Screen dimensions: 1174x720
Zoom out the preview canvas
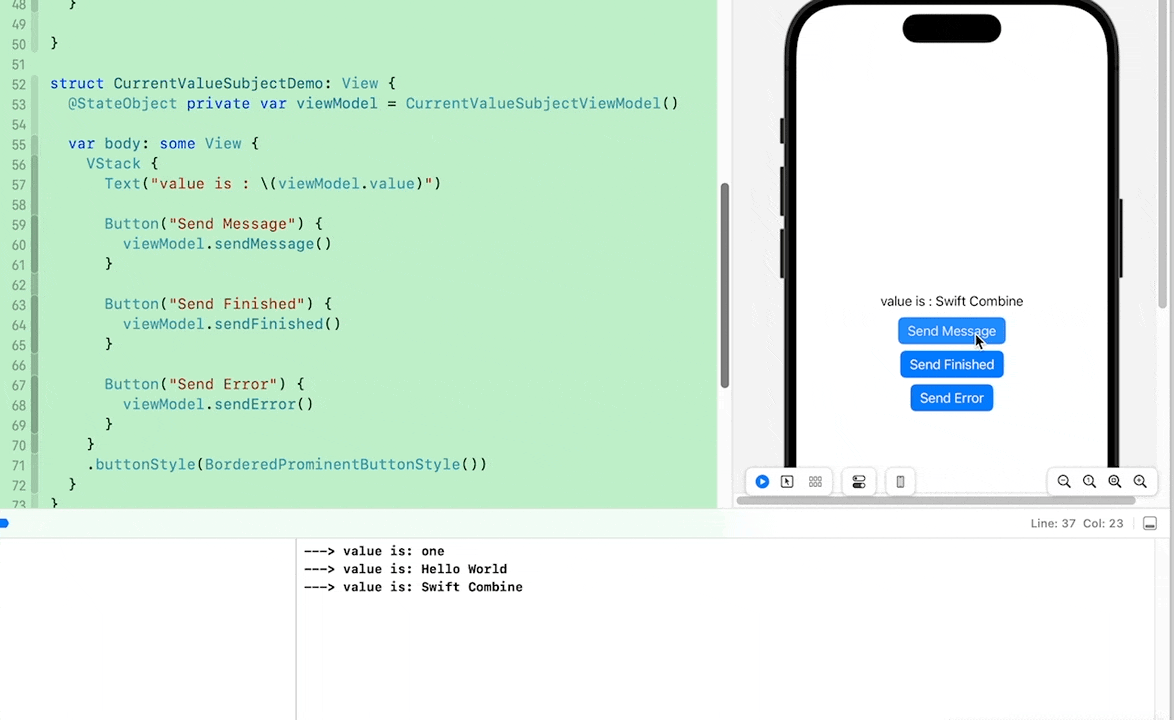[1064, 481]
